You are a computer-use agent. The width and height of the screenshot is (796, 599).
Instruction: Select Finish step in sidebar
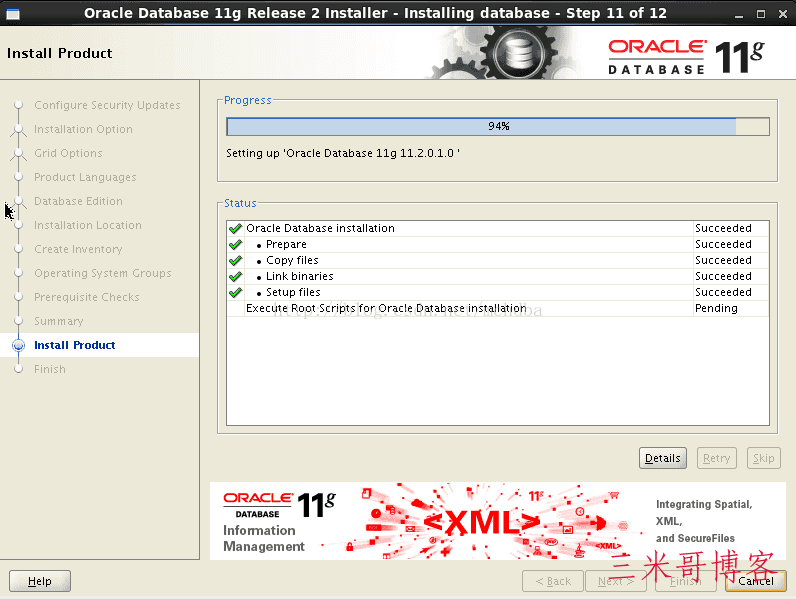tap(50, 369)
